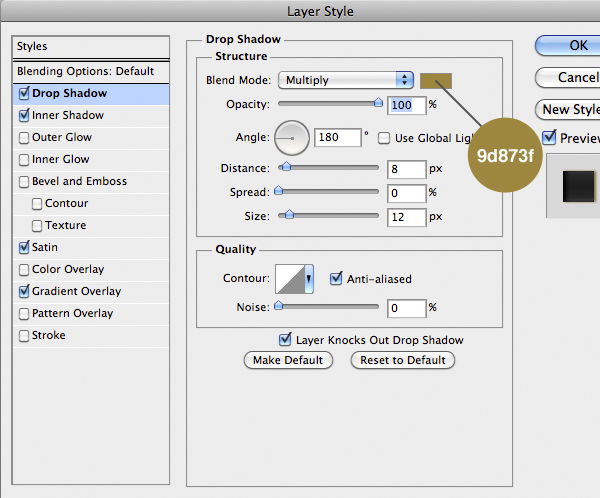The width and height of the screenshot is (600, 498).
Task: Open the Blend Mode dropdown
Action: (x=347, y=80)
